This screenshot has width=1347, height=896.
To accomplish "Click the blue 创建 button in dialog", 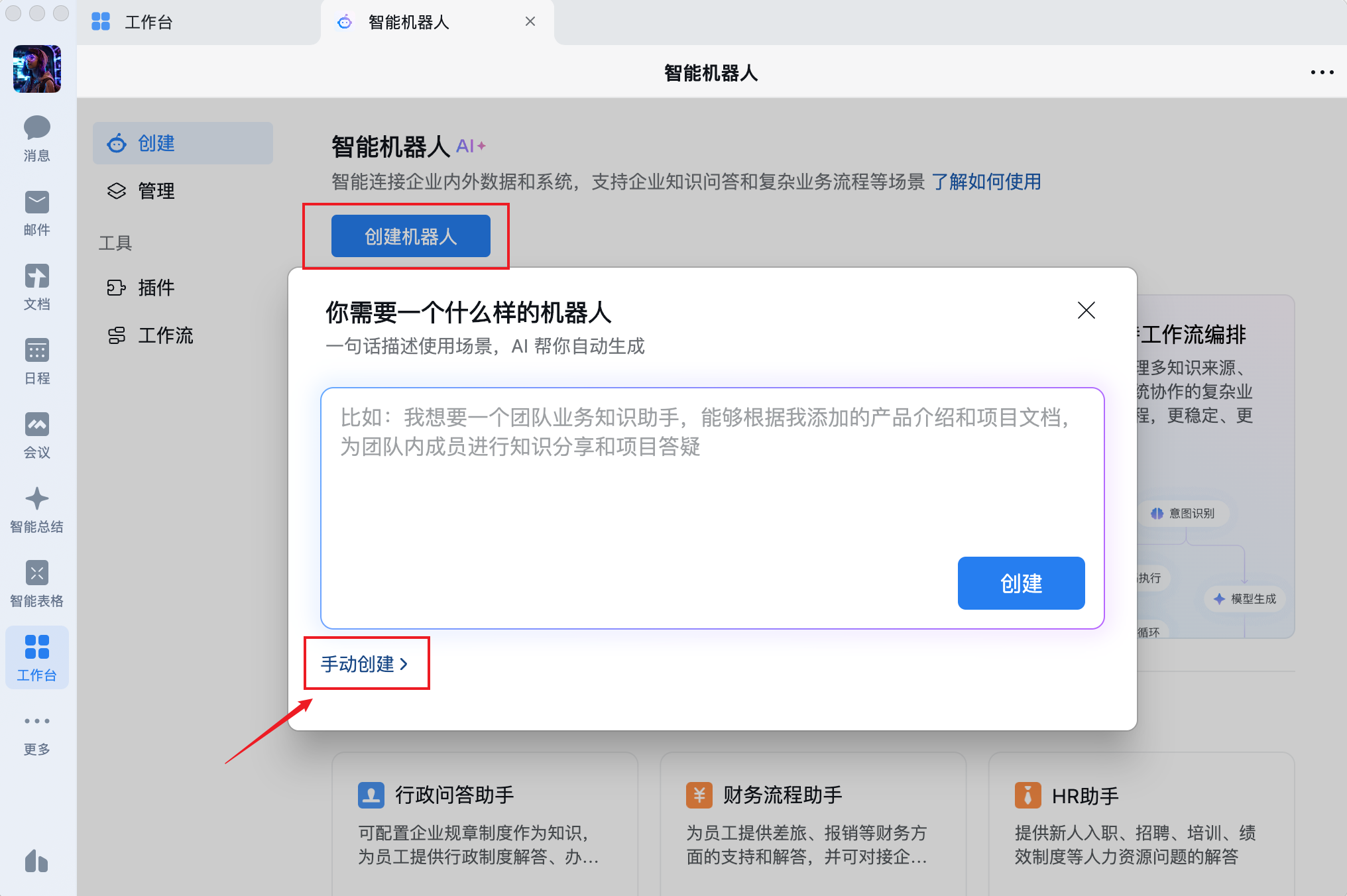I will coord(1021,583).
